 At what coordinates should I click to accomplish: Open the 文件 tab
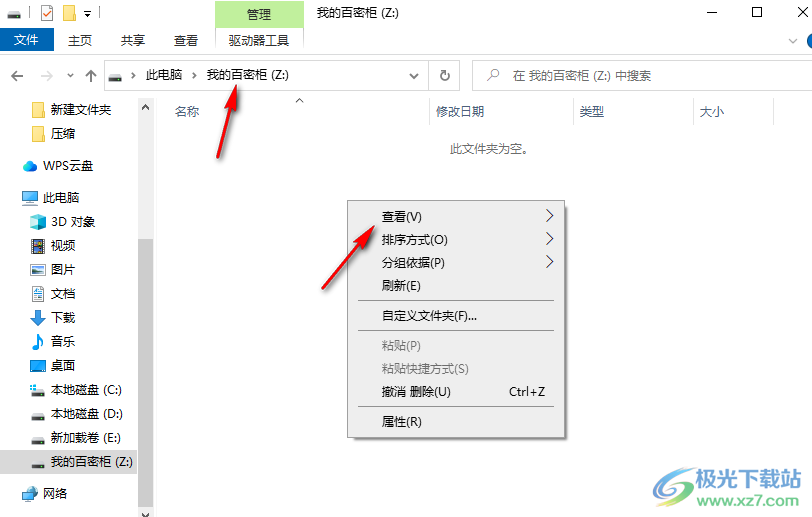(x=26, y=40)
